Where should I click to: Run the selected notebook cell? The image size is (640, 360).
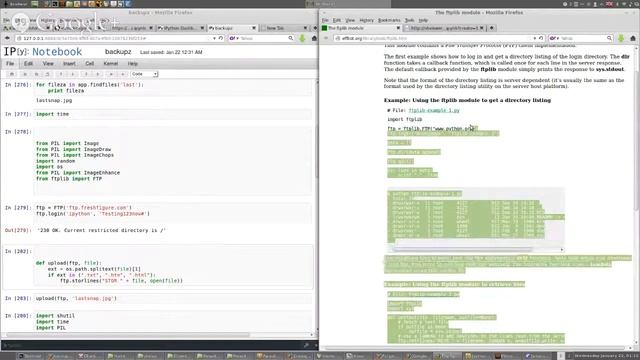tap(111, 74)
